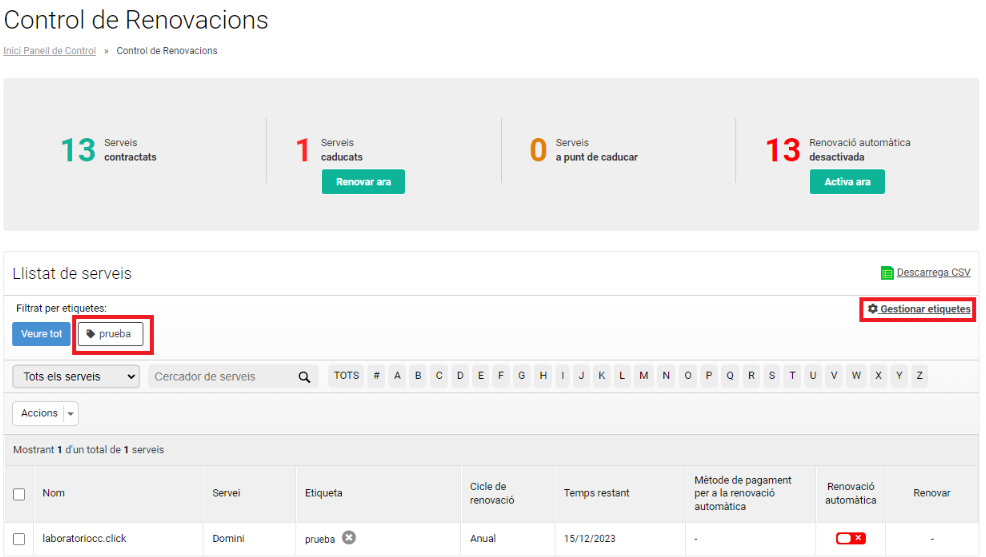The width and height of the screenshot is (986, 557).
Task: Remove the prueba tag with the x icon
Action: (349, 538)
